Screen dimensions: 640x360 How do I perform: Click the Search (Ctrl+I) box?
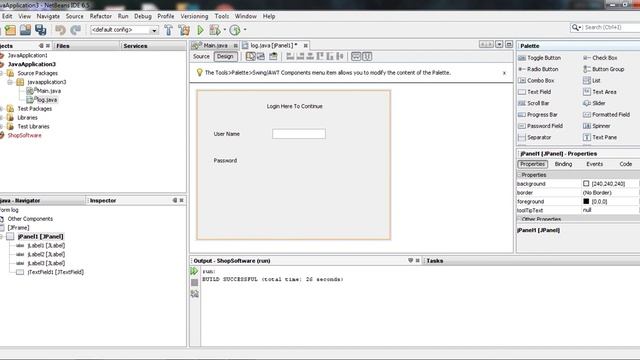point(608,27)
